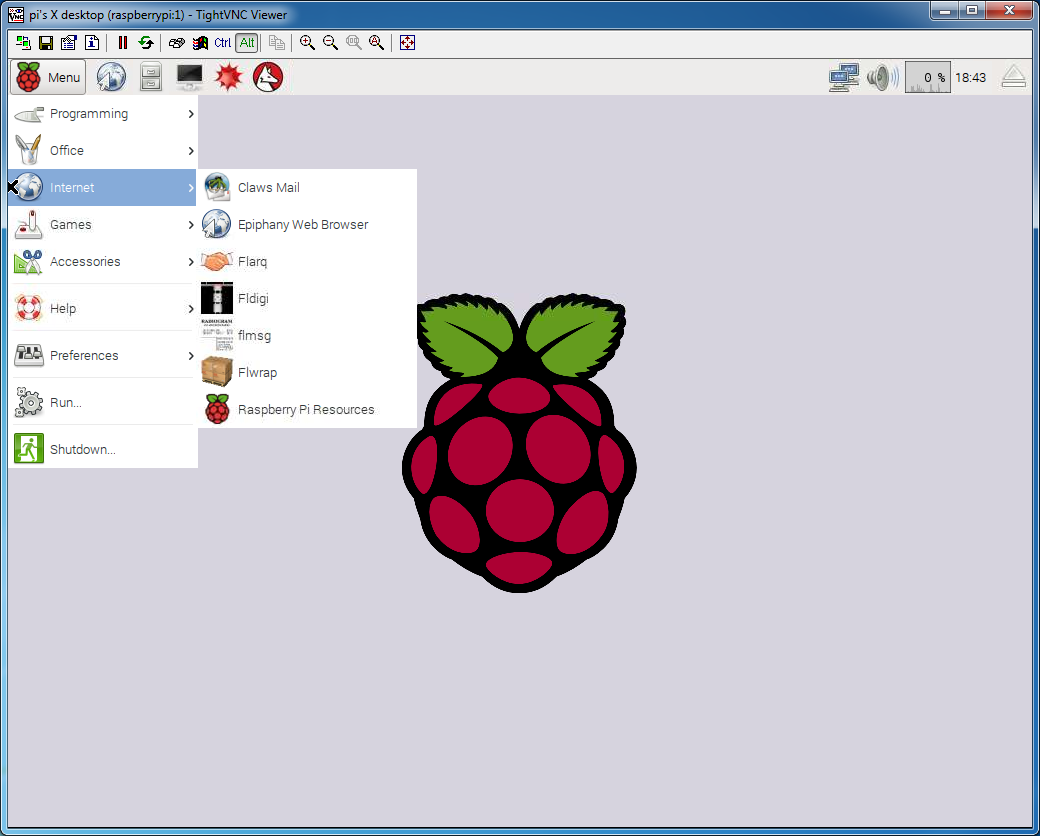Select the highlighted Internet menu category

103,188
